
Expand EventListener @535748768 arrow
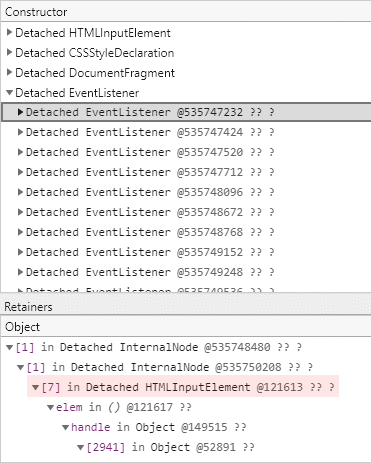(20, 232)
